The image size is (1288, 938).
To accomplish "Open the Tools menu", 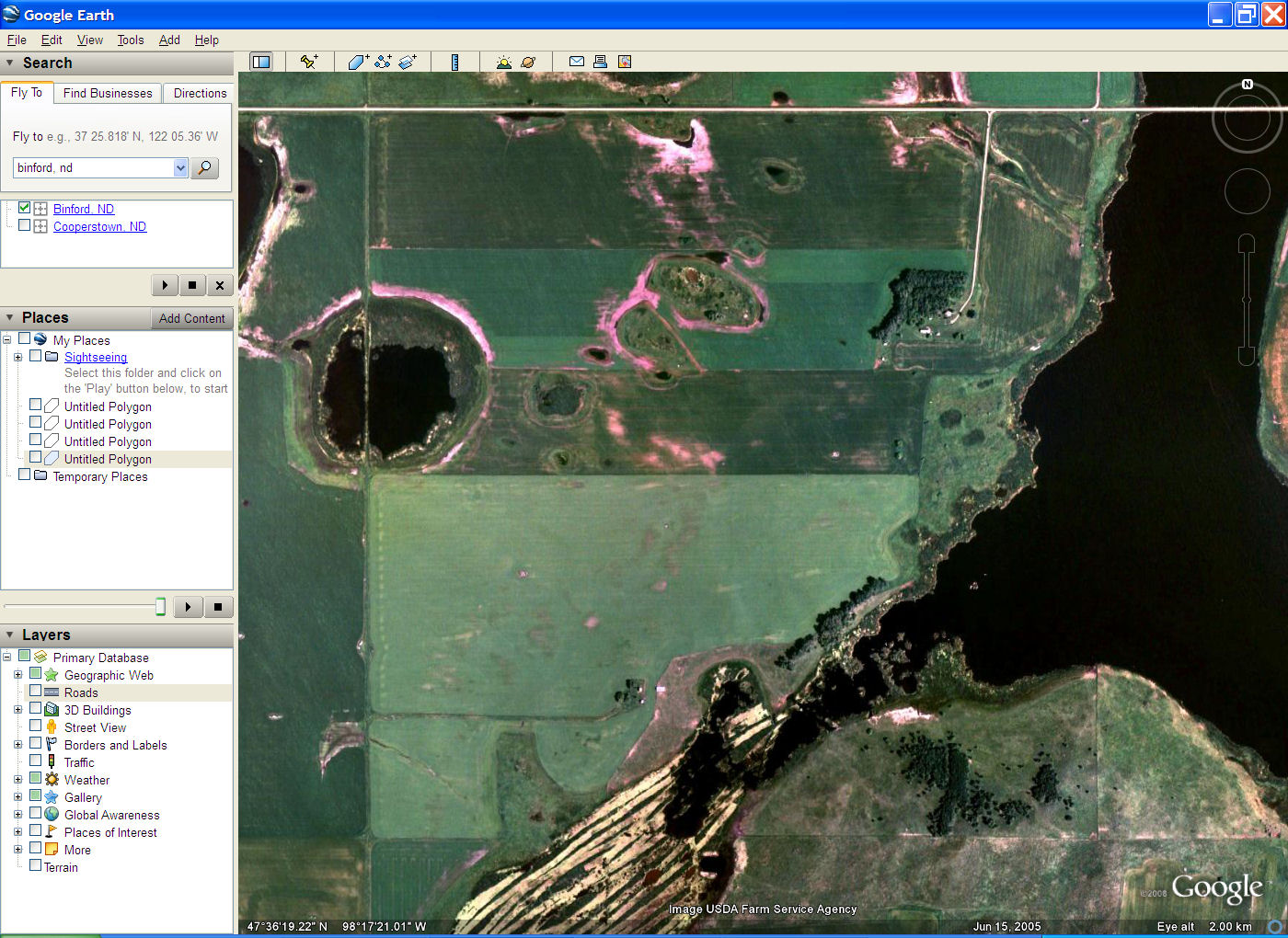I will [131, 40].
